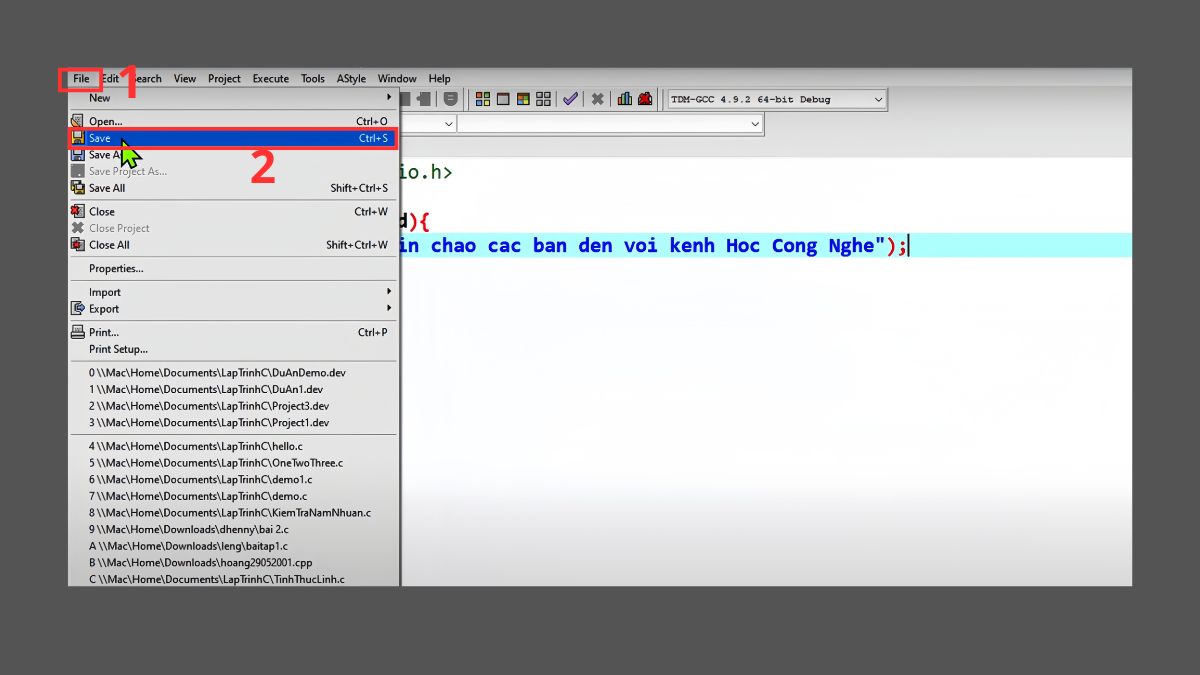
Task: Click the Save disk icon in the File menu
Action: pos(78,138)
